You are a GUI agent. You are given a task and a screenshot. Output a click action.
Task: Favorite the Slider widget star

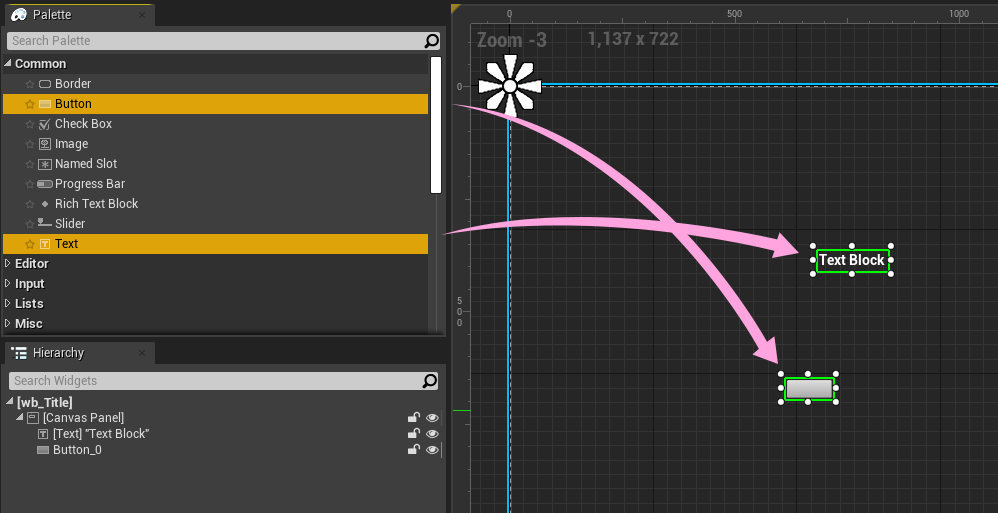[29, 224]
